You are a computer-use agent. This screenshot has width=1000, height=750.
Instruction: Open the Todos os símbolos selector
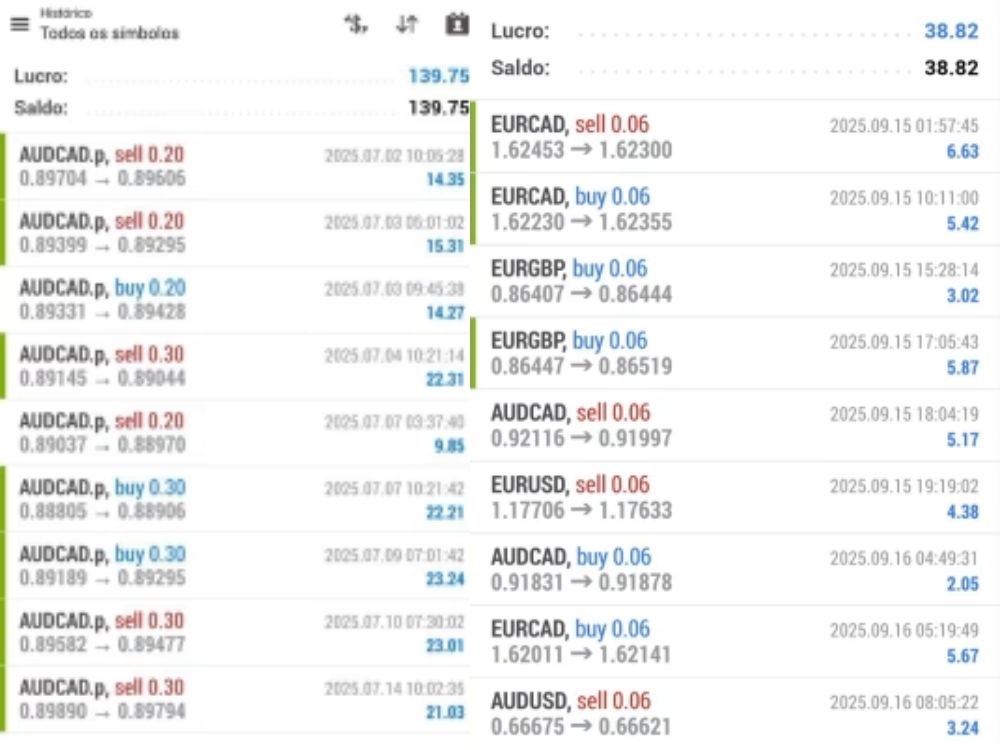[x=110, y=33]
